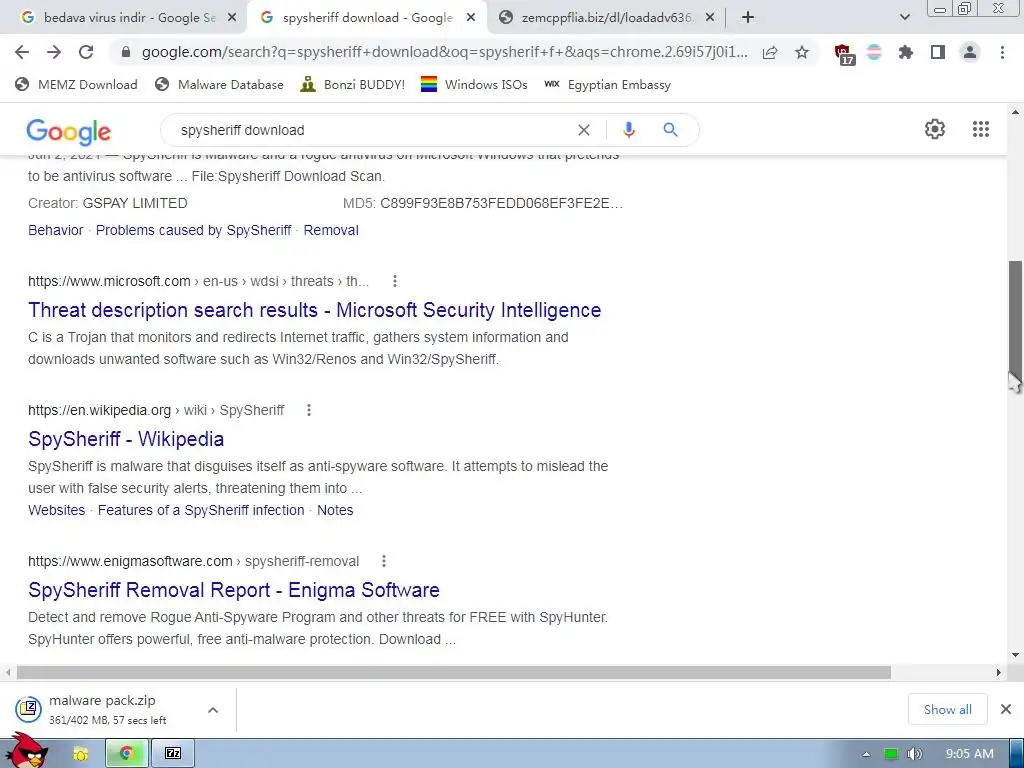Click the scroll down arrow
Viewport: 1024px width, 768px height.
tap(1015, 655)
